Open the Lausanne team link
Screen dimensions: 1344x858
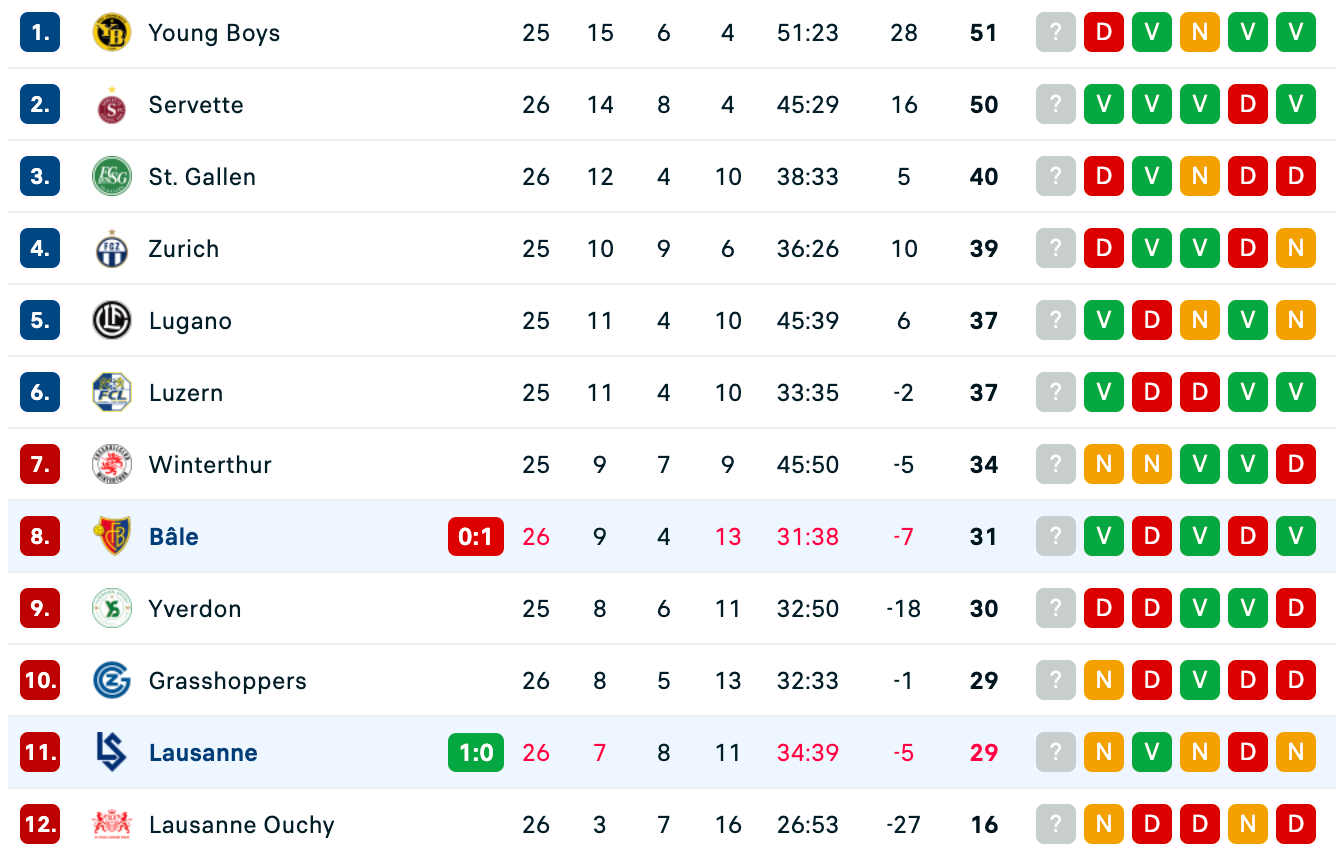[x=203, y=753]
